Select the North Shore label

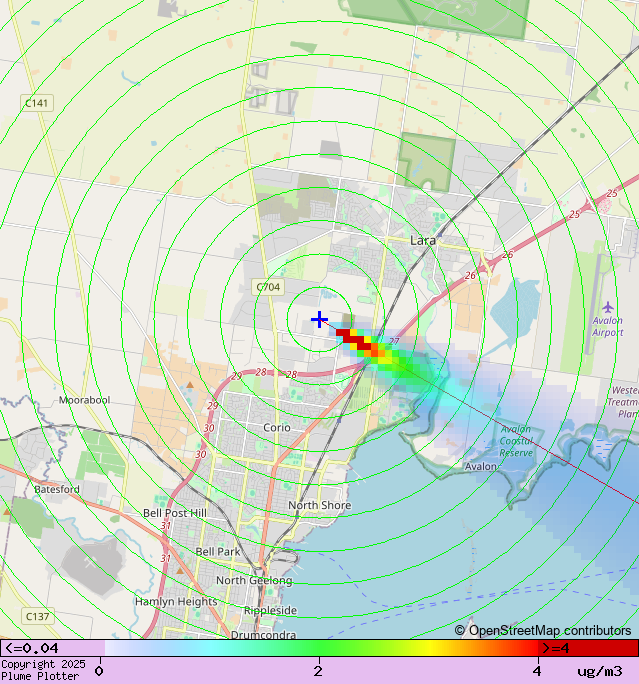(x=320, y=505)
